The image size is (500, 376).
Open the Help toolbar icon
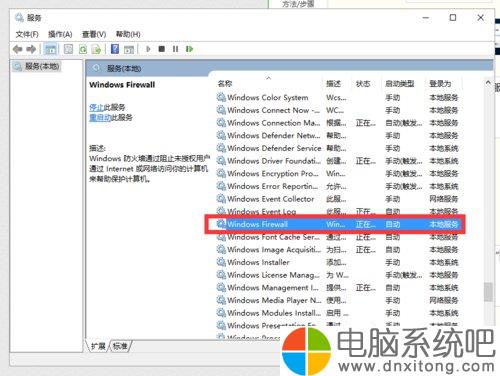(115, 49)
